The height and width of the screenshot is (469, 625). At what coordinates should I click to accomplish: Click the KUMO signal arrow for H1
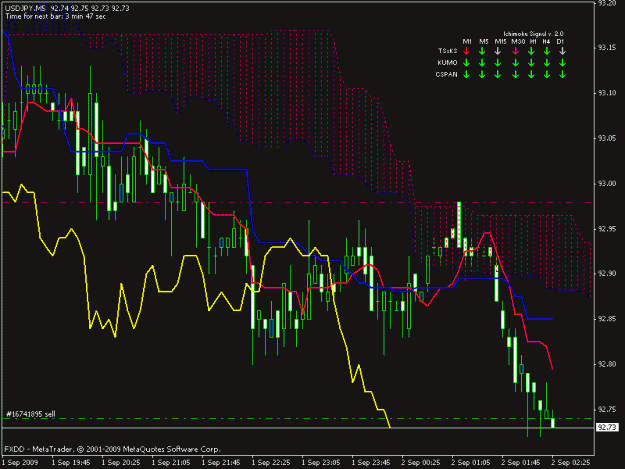coord(531,63)
